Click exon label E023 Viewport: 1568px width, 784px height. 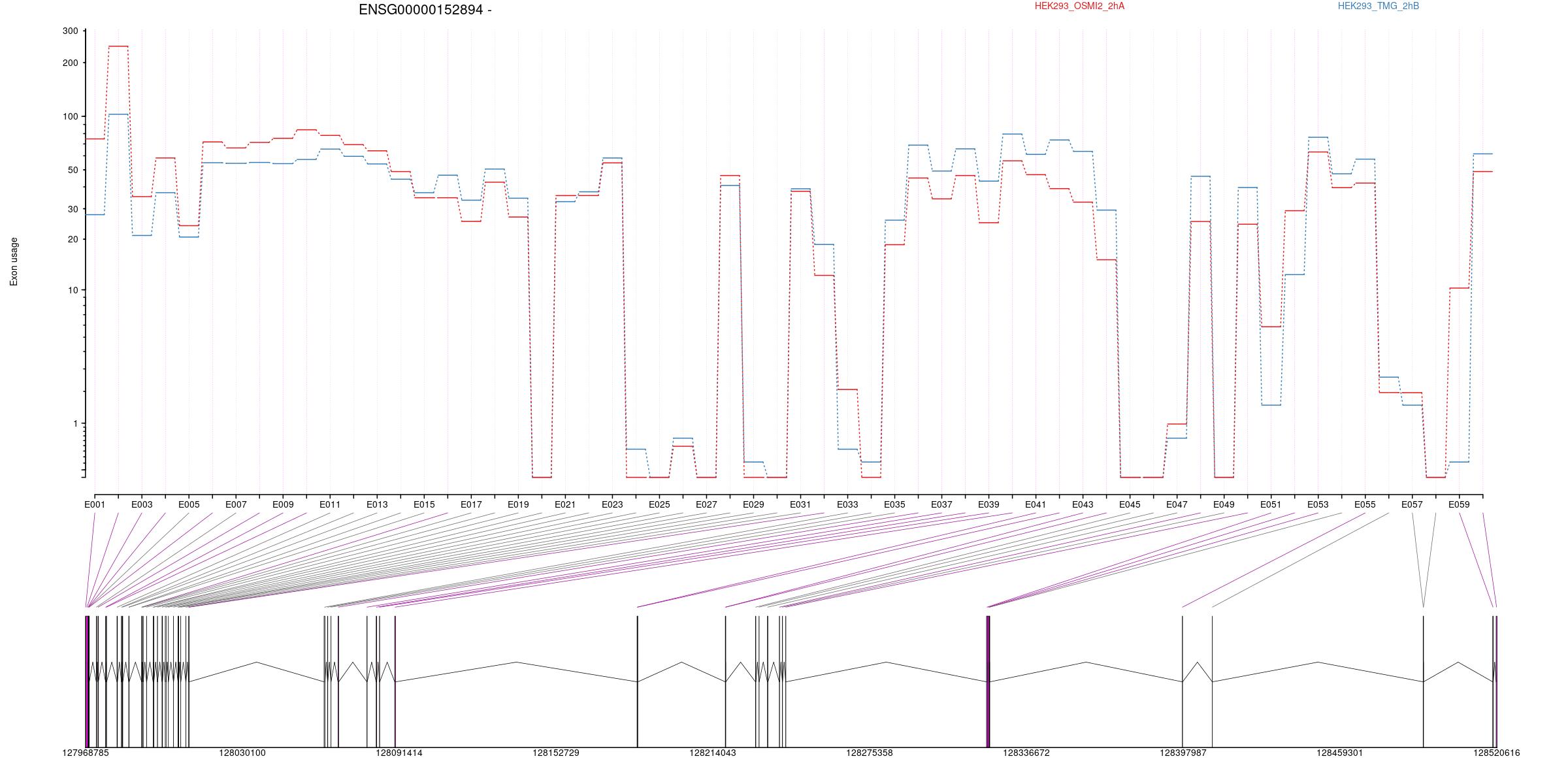(x=612, y=504)
